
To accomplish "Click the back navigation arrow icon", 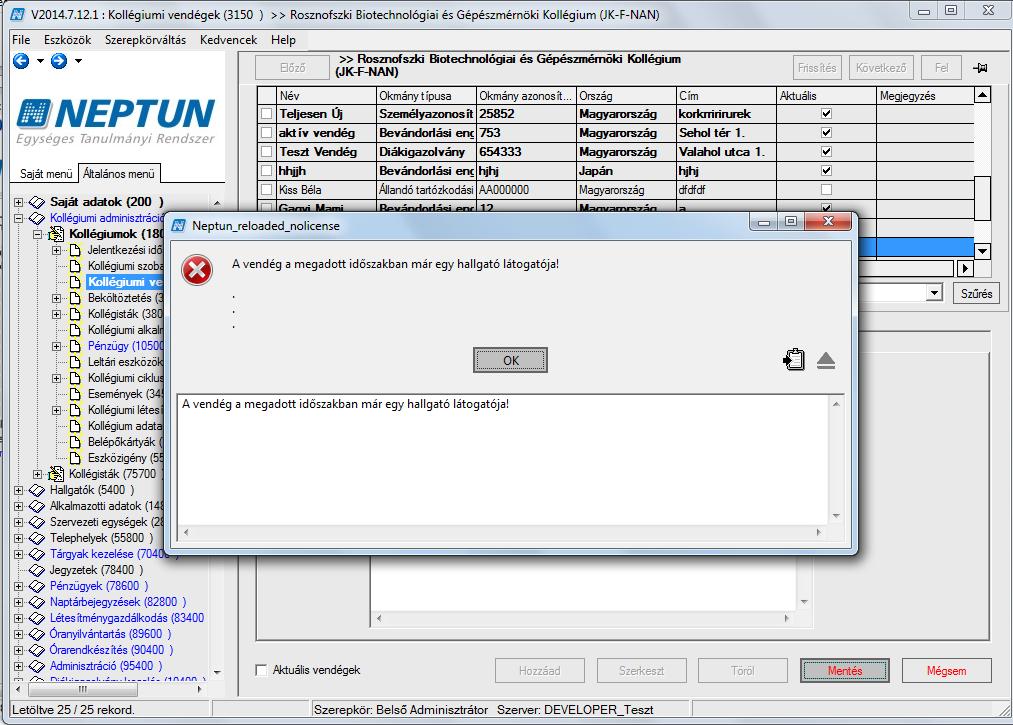I will (x=21, y=61).
